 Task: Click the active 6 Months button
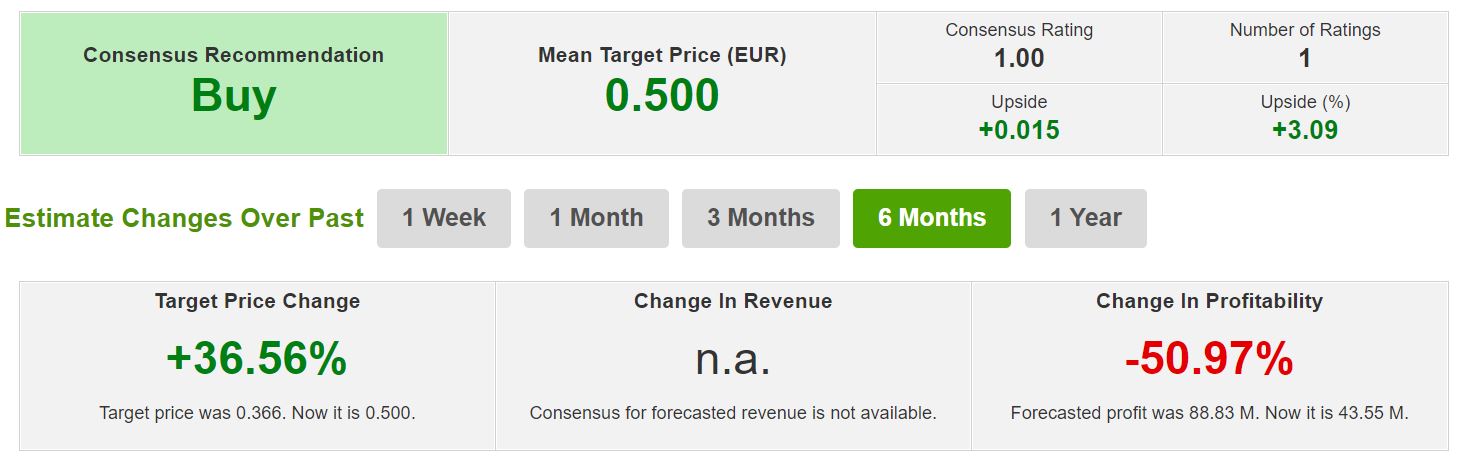tap(931, 218)
